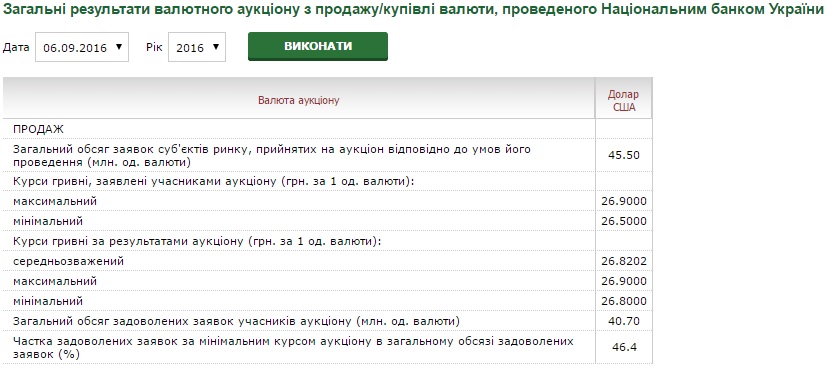Select the середньозважений row label

coord(69,261)
